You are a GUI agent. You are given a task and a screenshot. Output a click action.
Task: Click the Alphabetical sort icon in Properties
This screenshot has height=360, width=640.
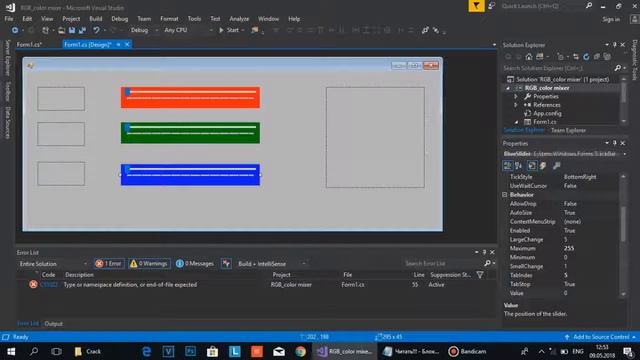tap(518, 165)
